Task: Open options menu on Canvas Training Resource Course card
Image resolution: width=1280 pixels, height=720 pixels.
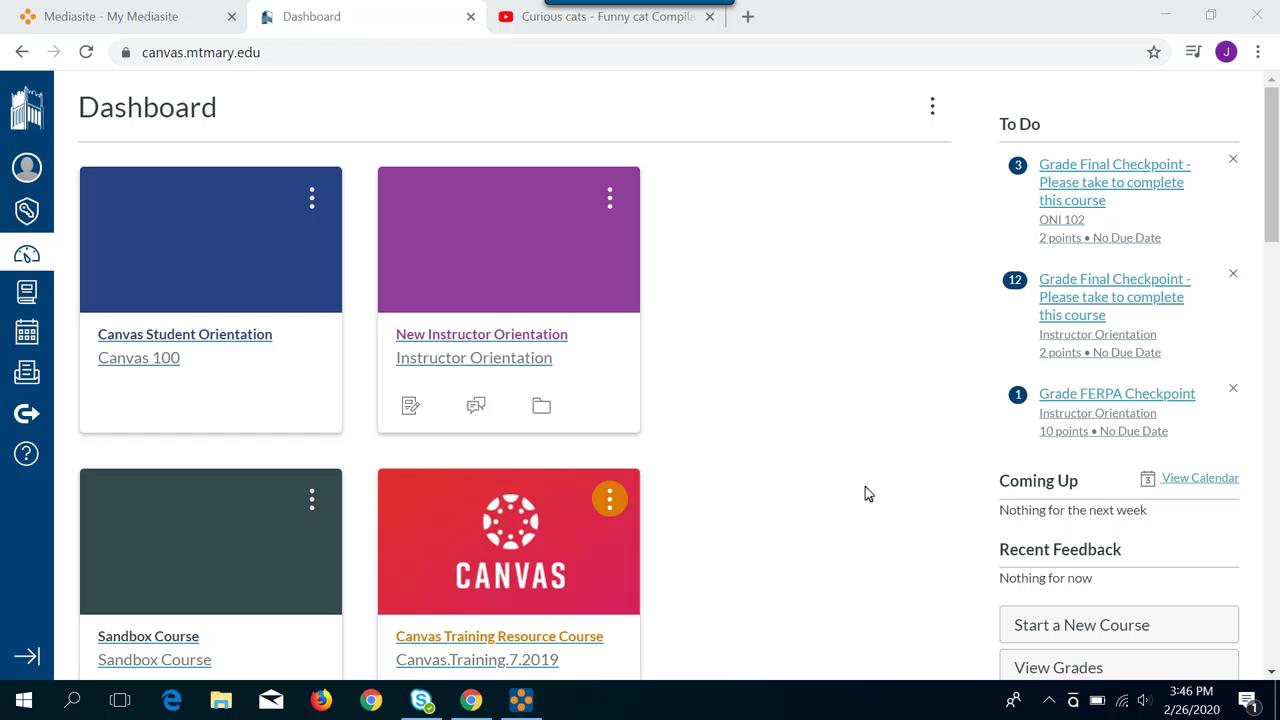Action: coord(609,499)
